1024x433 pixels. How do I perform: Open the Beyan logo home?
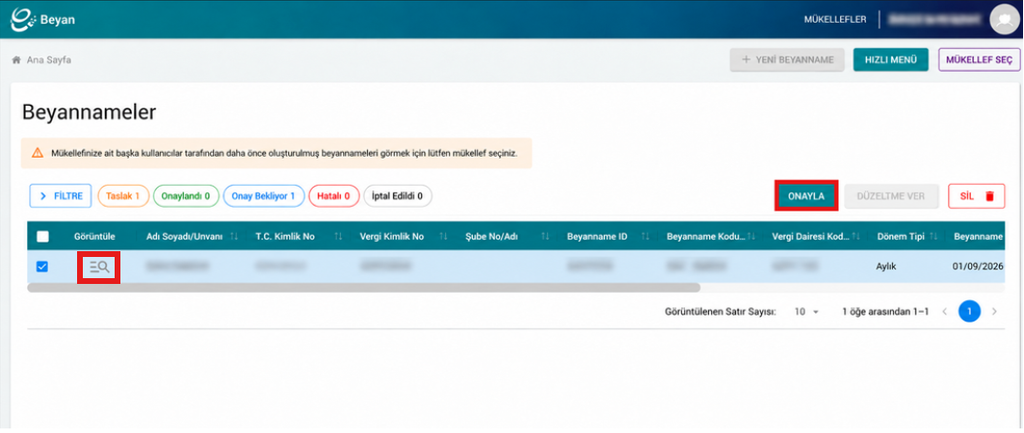point(43,20)
